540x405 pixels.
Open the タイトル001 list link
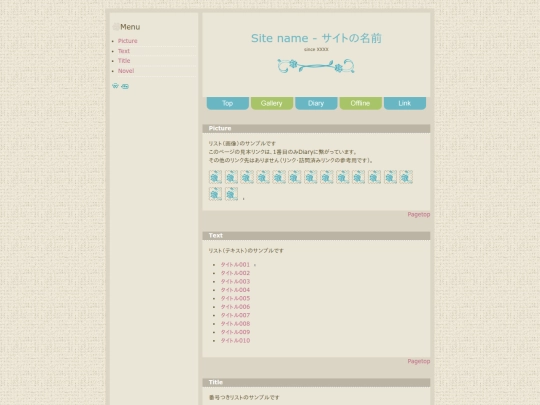(x=235, y=264)
